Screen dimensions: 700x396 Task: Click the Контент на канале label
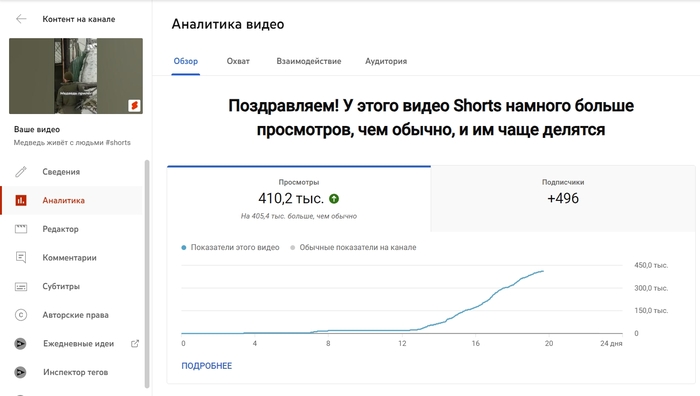[79, 19]
